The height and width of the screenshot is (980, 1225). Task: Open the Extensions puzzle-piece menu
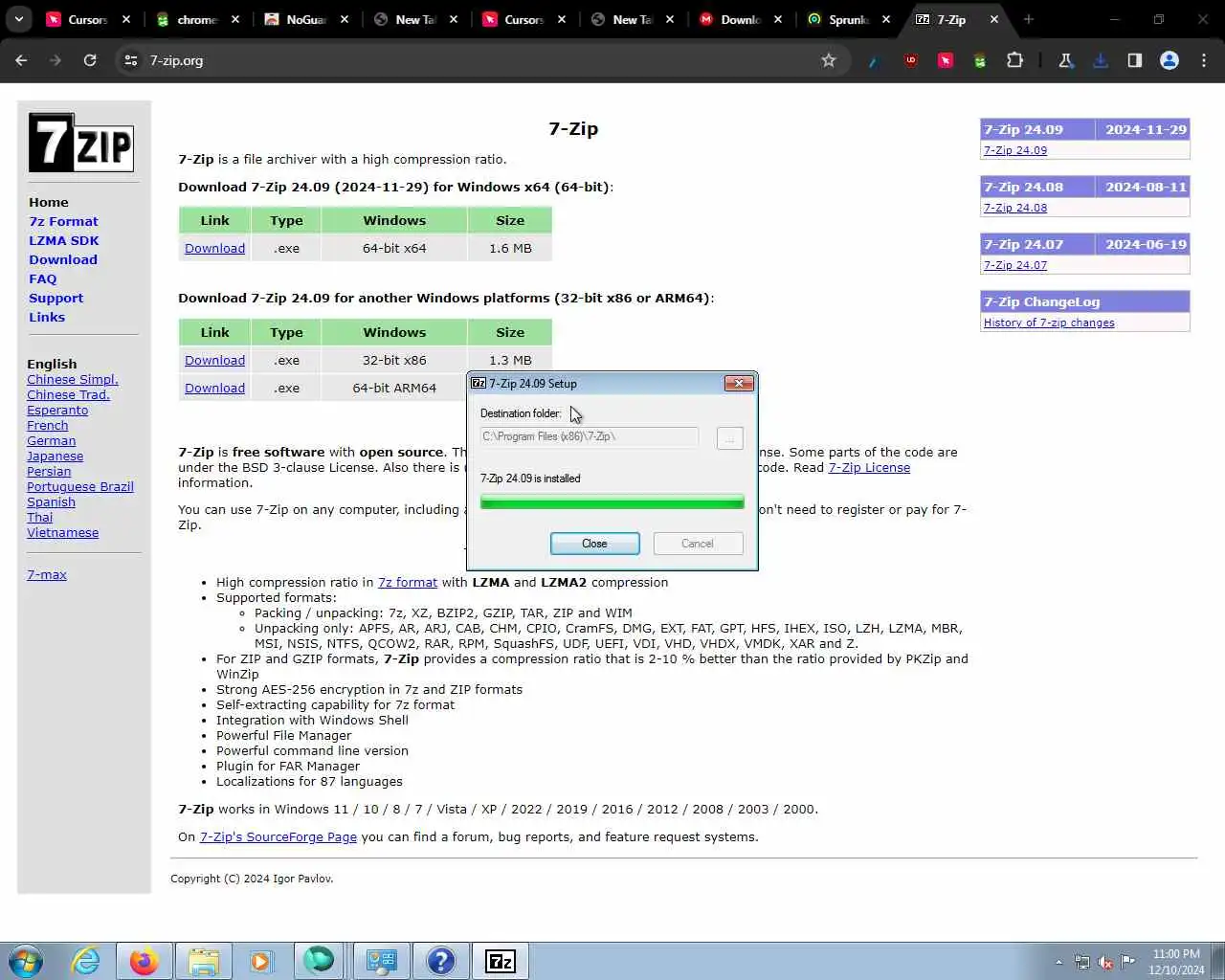pyautogui.click(x=1014, y=60)
